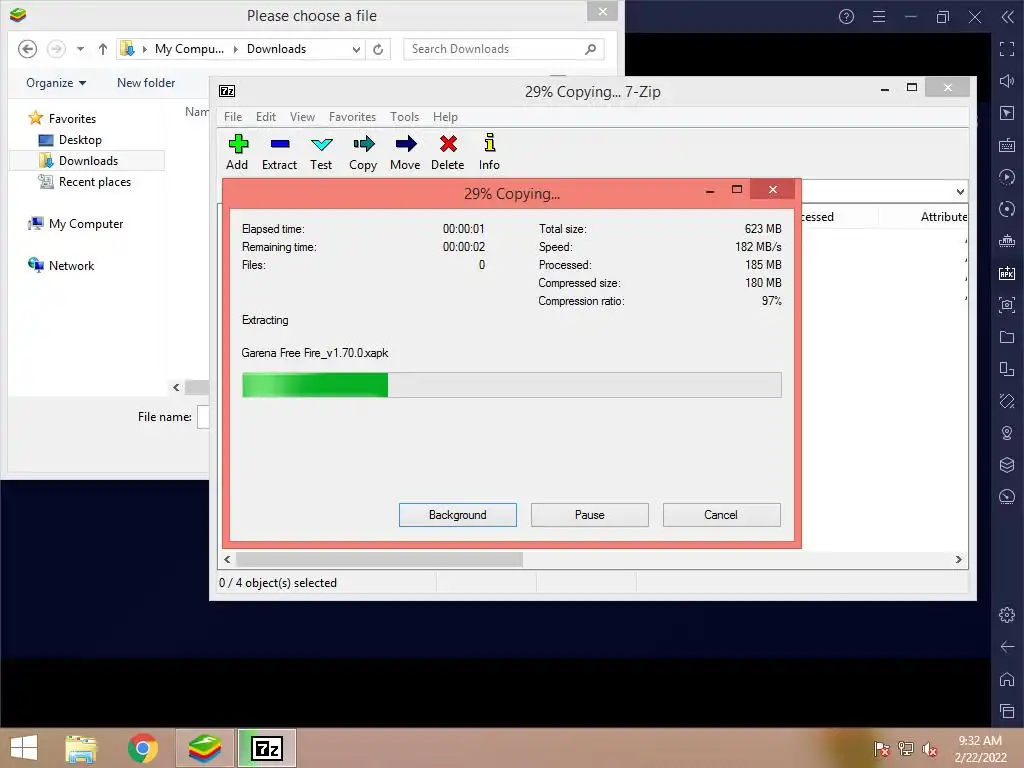Click the Delete tool in 7-Zip
Viewport: 1024px width, 768px height.
click(447, 152)
